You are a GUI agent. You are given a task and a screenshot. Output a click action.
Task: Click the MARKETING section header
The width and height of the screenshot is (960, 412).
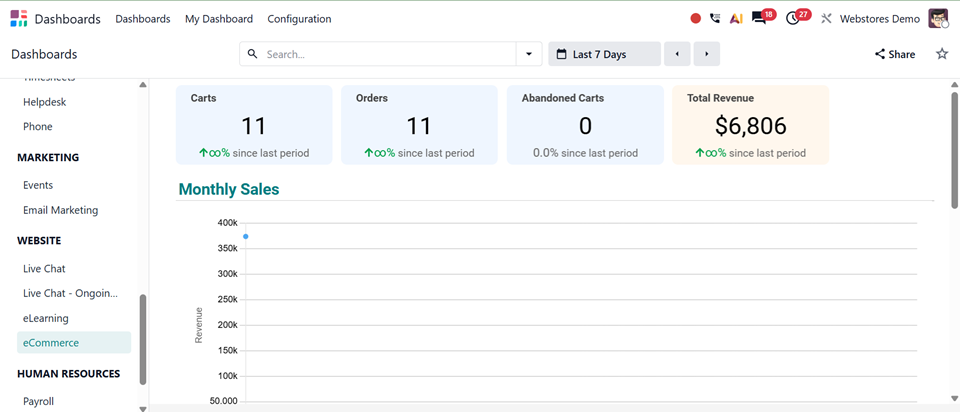(48, 157)
